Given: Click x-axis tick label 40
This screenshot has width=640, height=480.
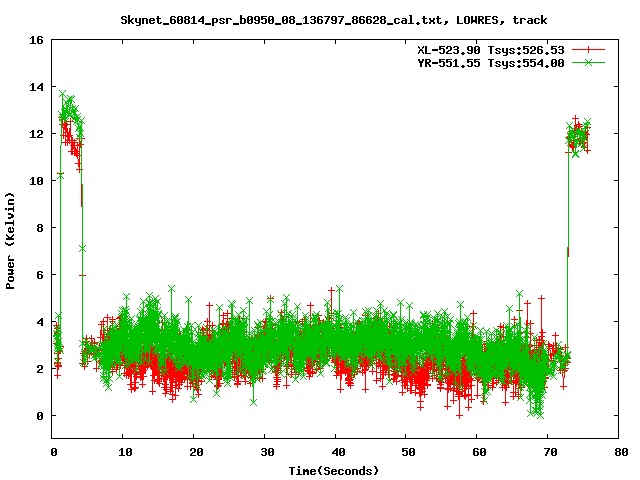Looking at the screenshot, I should point(338,452).
